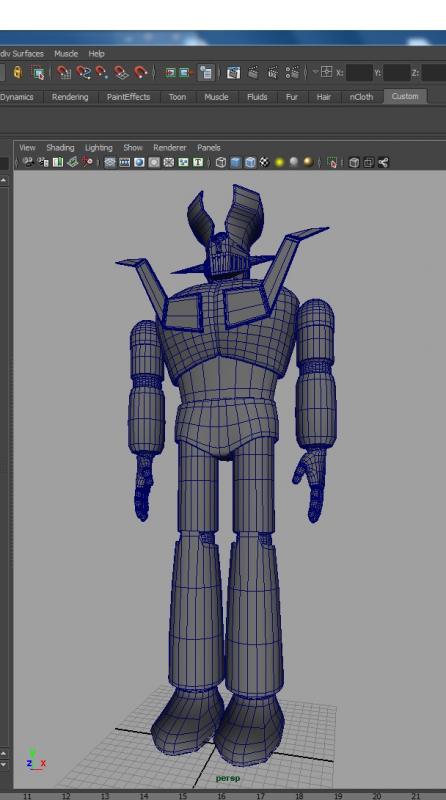Open the Muscle menu in menu bar
This screenshot has width=446, height=800.
[66, 53]
